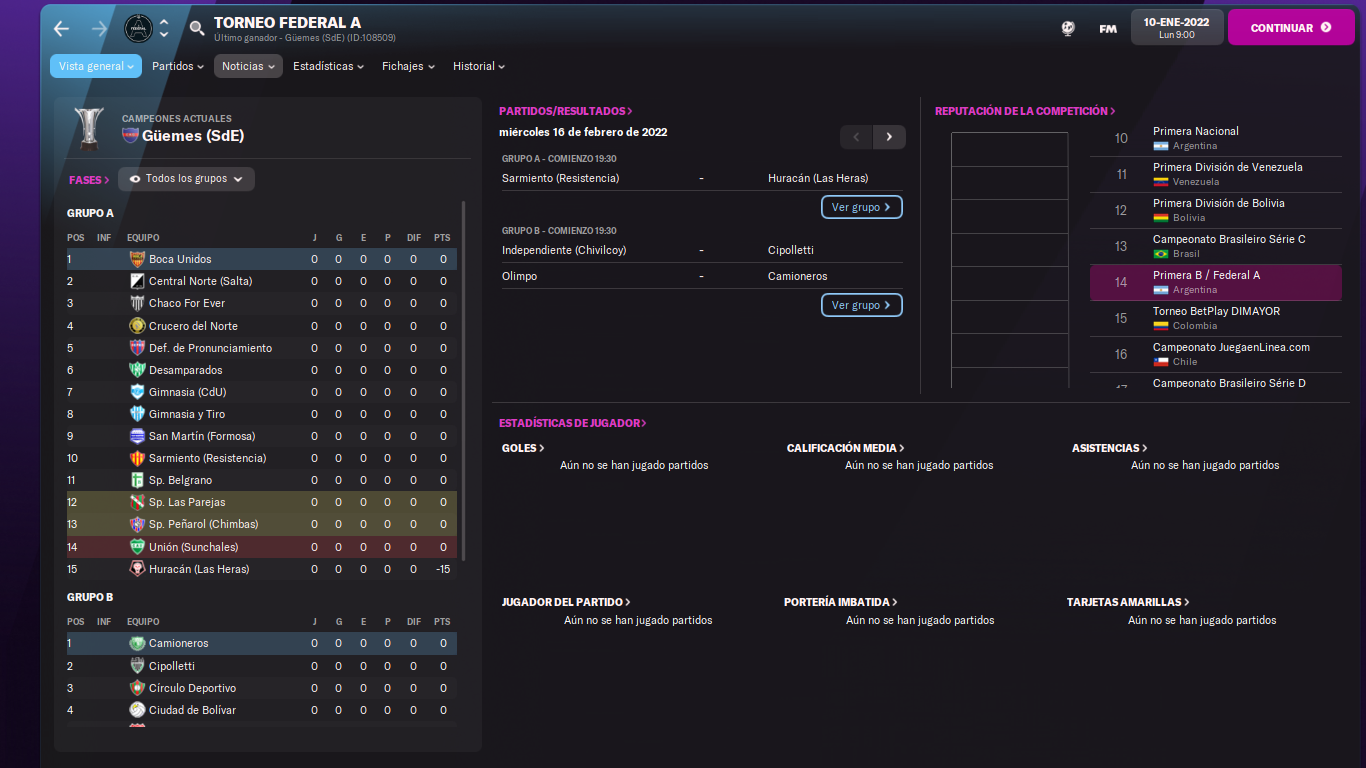
Task: Click the Torneo Federal A trophy icon
Action: (x=89, y=128)
